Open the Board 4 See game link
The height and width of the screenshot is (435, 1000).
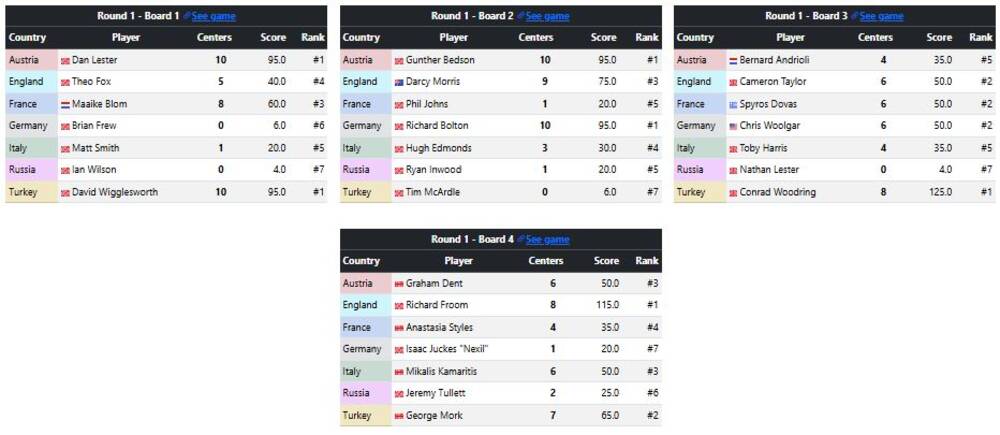[548, 240]
